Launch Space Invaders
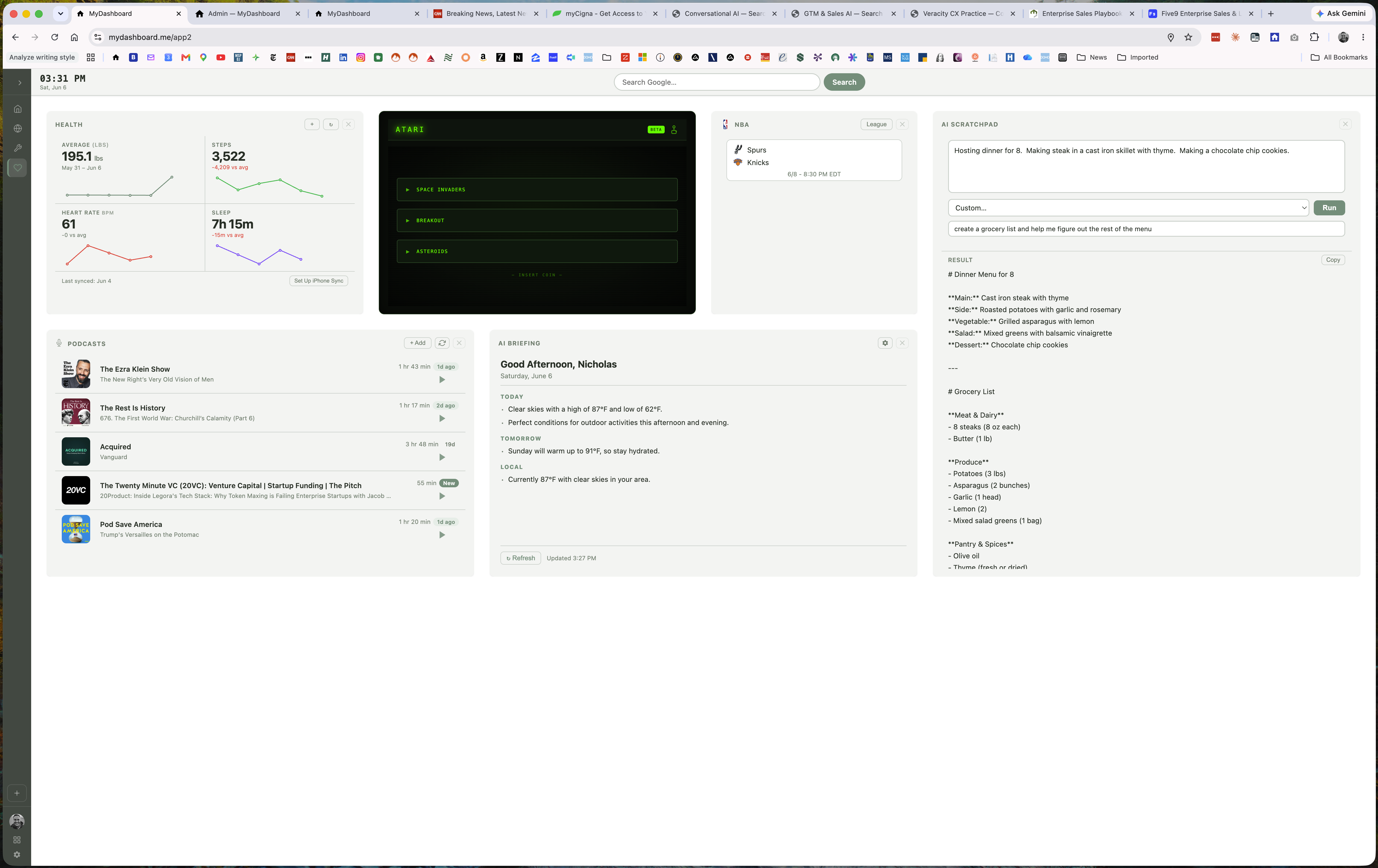This screenshot has height=868, width=1378. (537, 189)
